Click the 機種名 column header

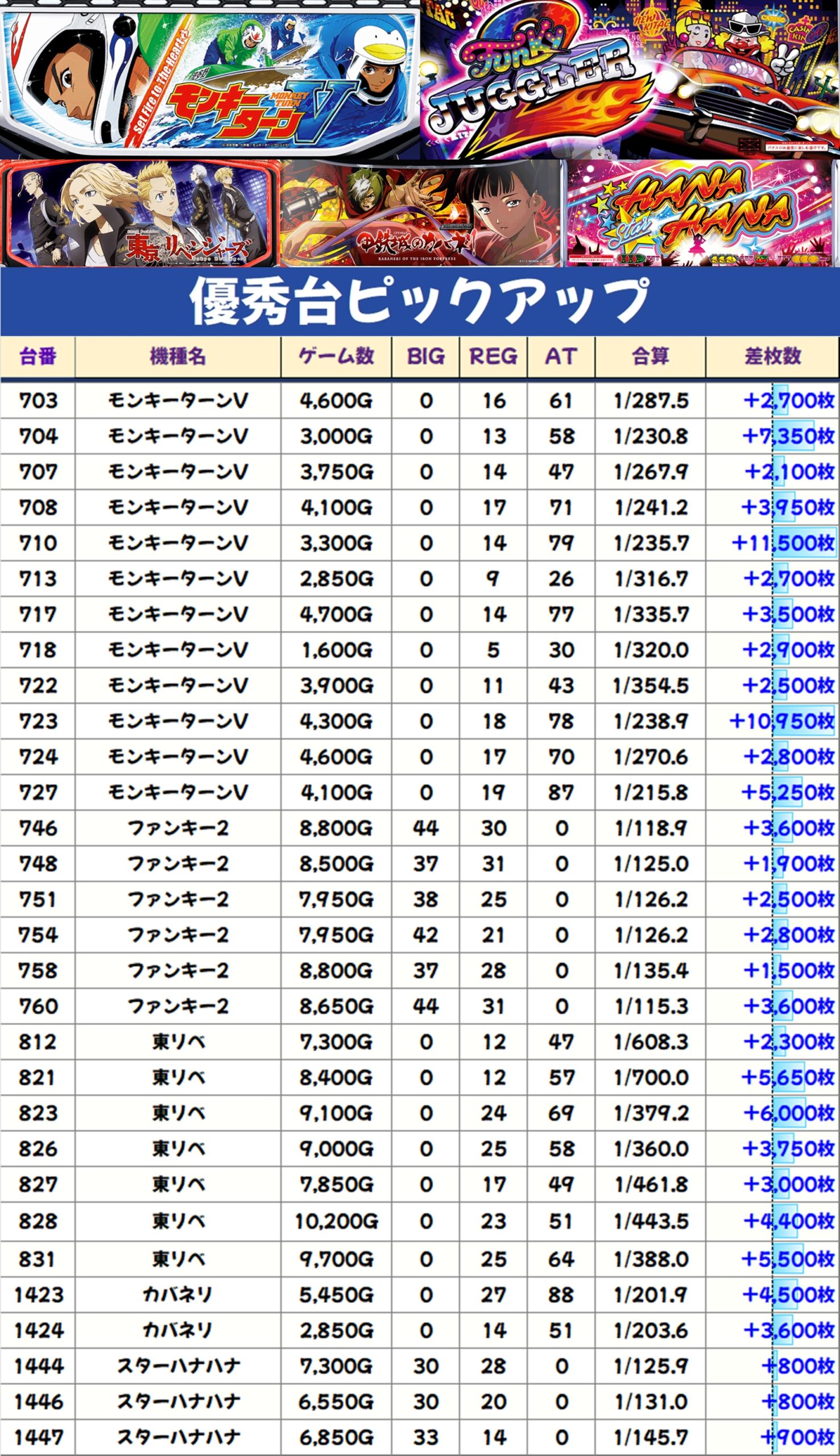[x=177, y=357]
